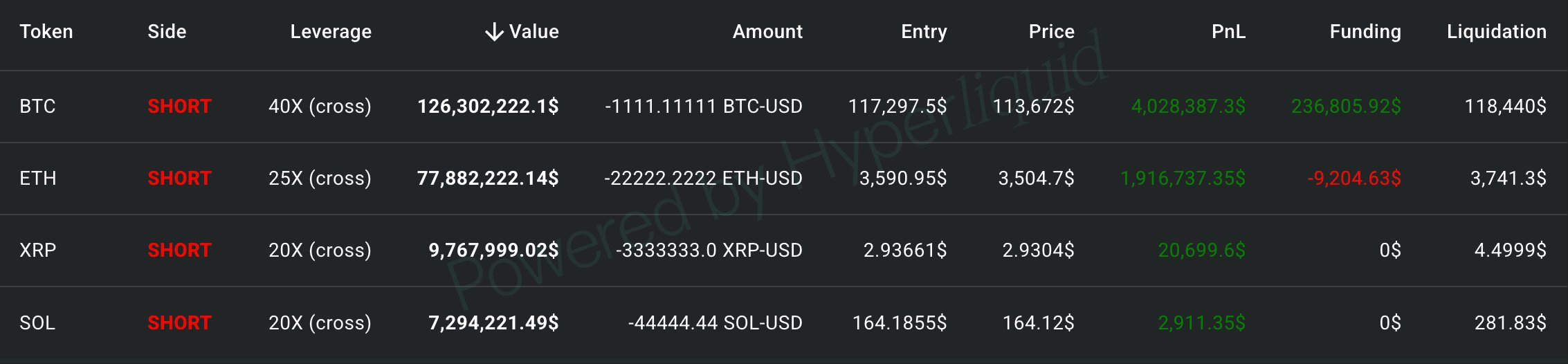Viewport: 1568px width, 364px height.
Task: Click BTC amount -1111.11111 BTC-USD
Action: pyautogui.click(x=704, y=107)
